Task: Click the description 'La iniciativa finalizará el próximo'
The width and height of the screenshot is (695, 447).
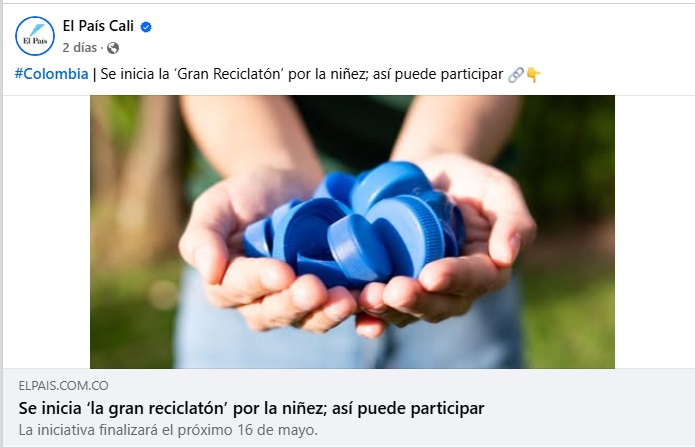Action: [x=125, y=430]
